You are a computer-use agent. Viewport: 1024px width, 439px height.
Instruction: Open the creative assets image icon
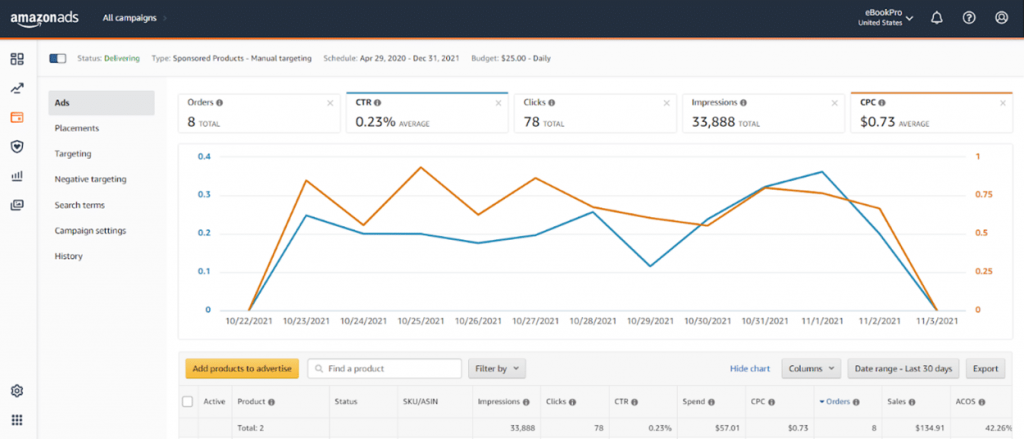[17, 205]
